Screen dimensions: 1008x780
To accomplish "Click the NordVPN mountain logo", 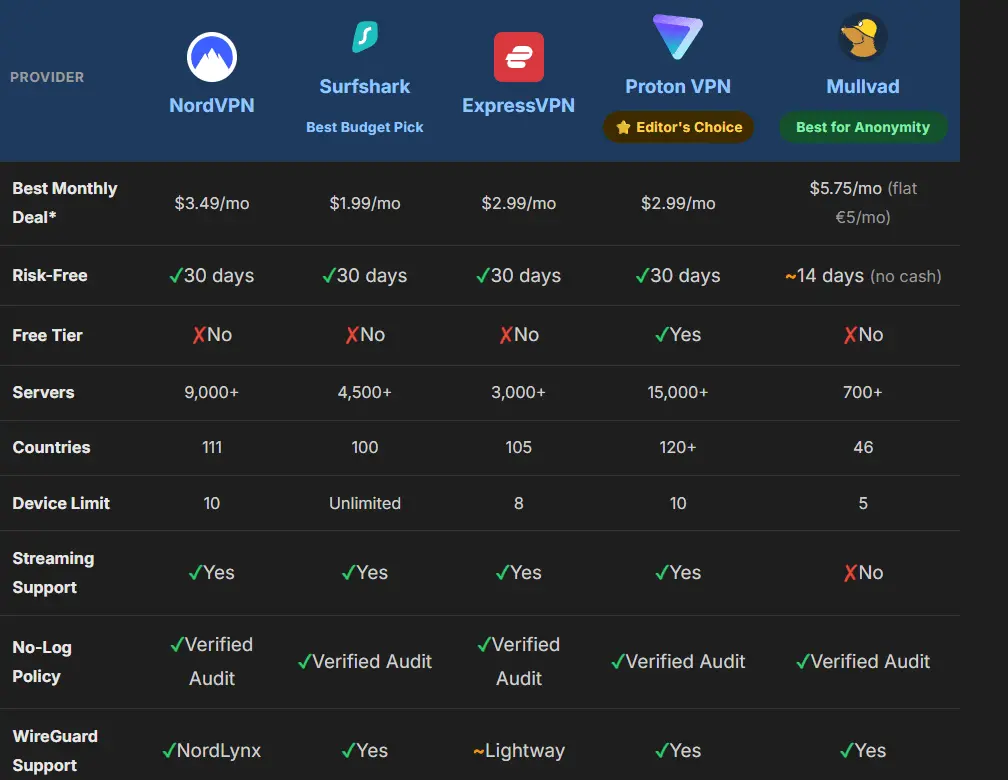I will (x=212, y=57).
